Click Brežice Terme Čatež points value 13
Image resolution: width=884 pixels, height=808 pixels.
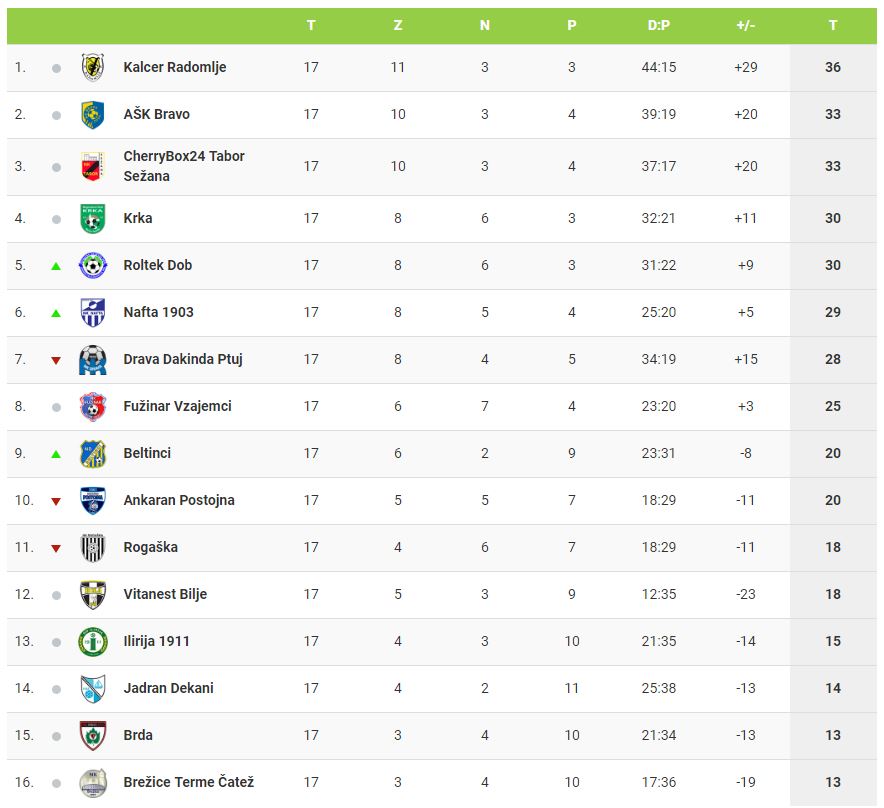(x=833, y=782)
